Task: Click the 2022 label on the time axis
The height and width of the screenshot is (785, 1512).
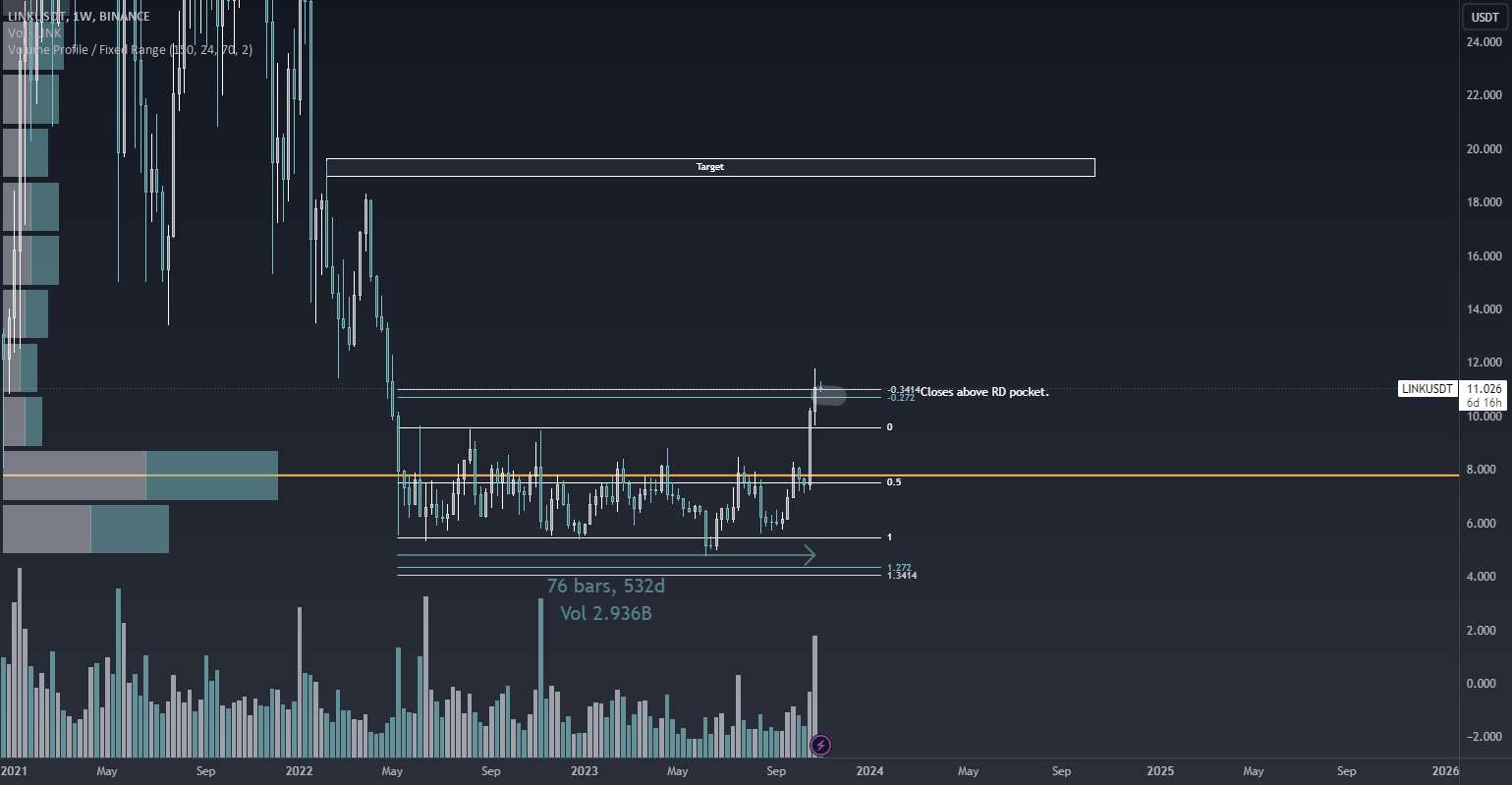Action: point(299,771)
